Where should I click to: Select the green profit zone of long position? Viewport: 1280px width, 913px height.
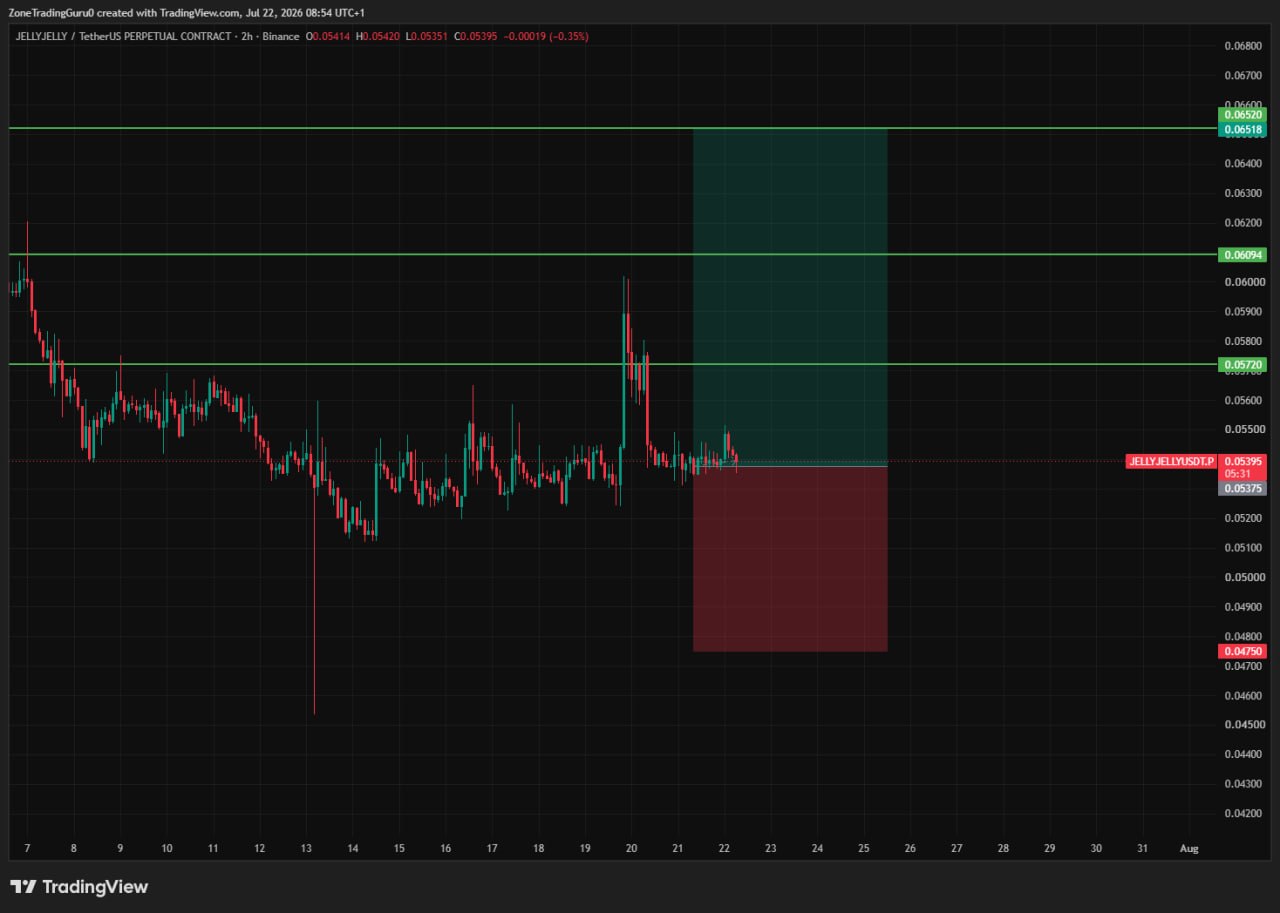(x=790, y=297)
